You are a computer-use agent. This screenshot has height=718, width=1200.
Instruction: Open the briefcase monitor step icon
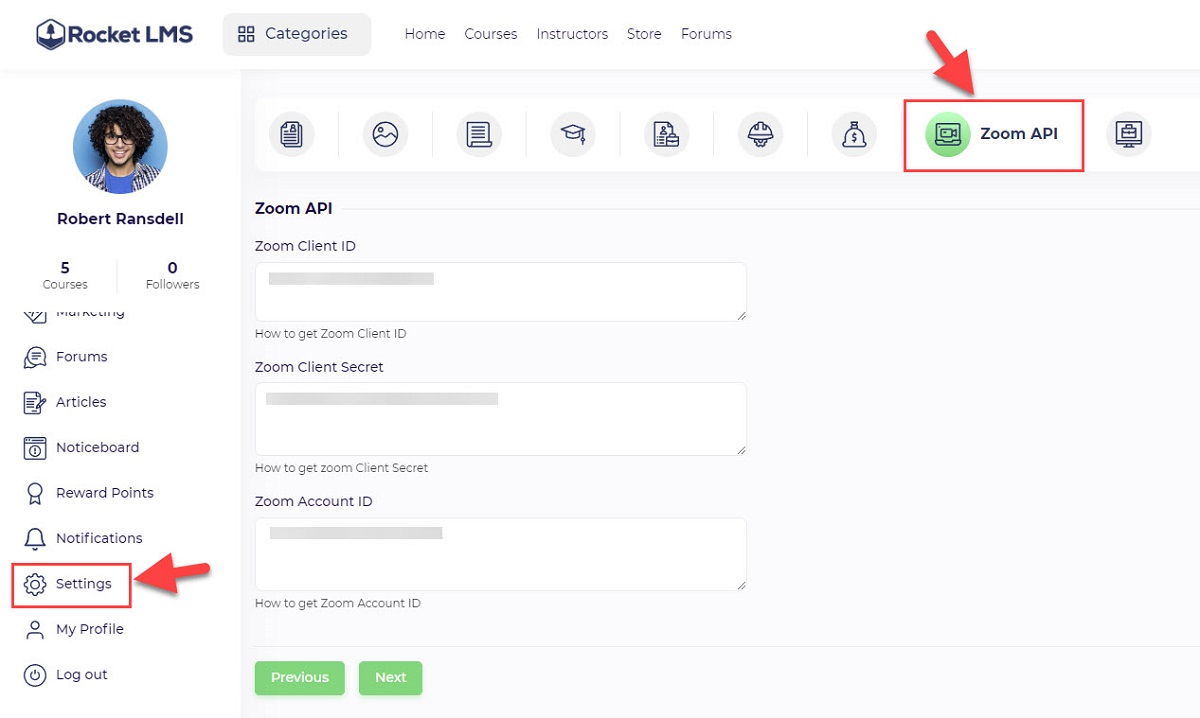coord(1129,134)
